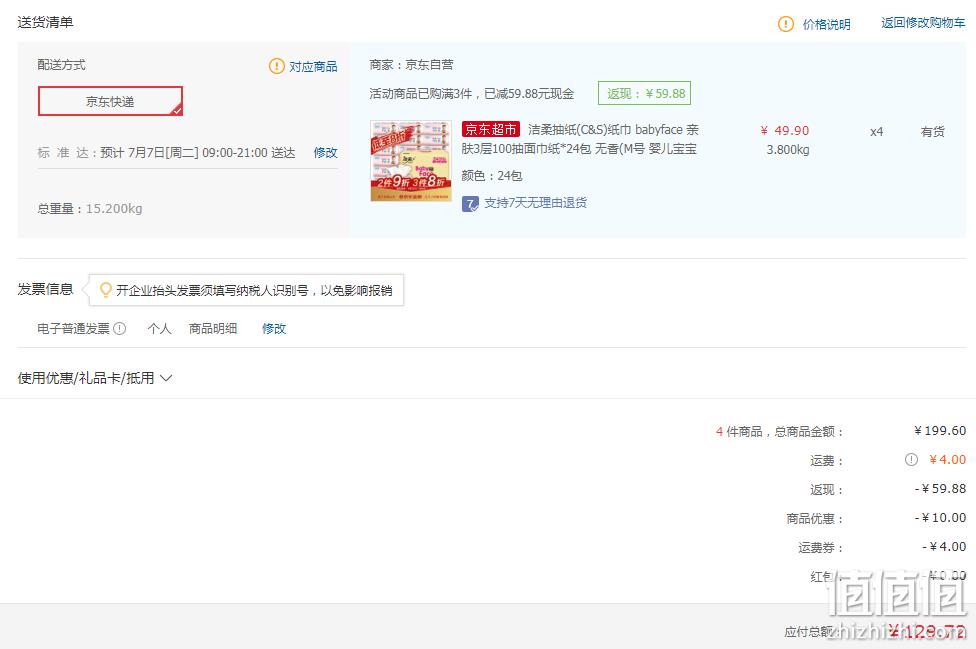Image resolution: width=976 pixels, height=649 pixels.
Task: Click the 运费 amount ¥4.00
Action: [x=947, y=460]
